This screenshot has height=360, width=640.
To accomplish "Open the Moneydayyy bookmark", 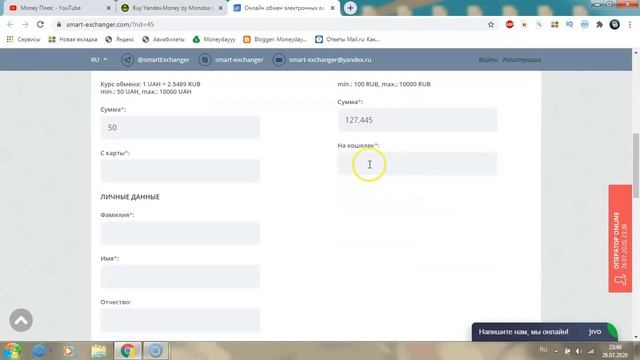I will 214,39.
